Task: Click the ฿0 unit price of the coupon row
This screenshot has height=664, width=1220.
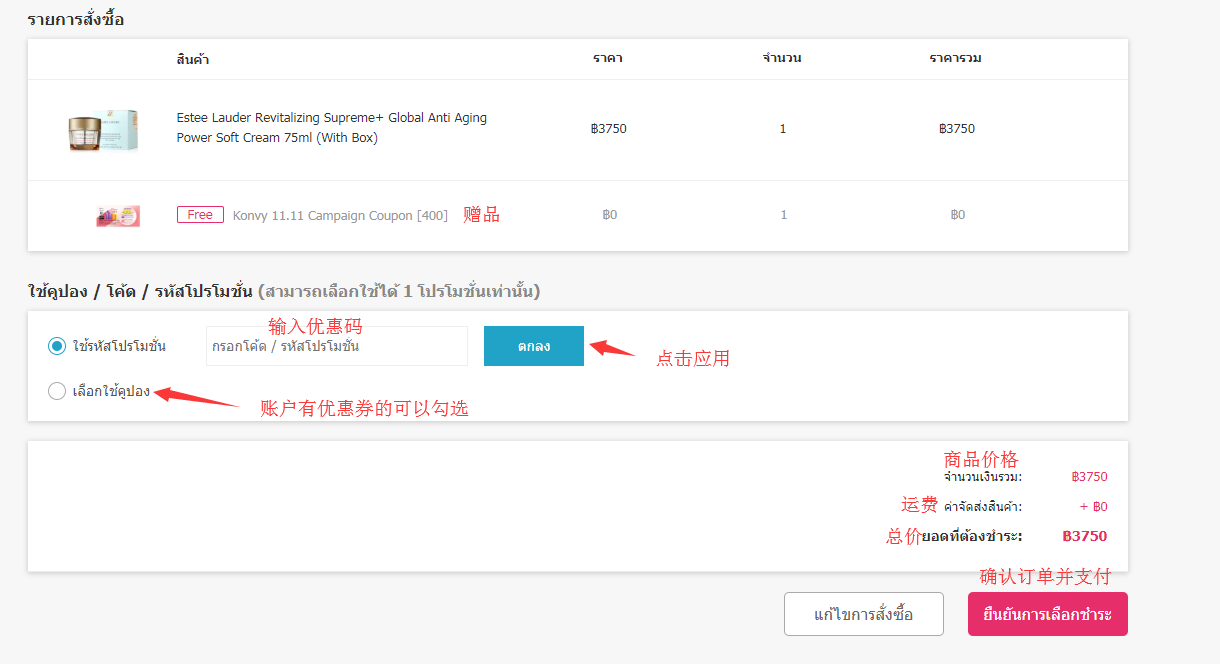Action: click(x=610, y=215)
